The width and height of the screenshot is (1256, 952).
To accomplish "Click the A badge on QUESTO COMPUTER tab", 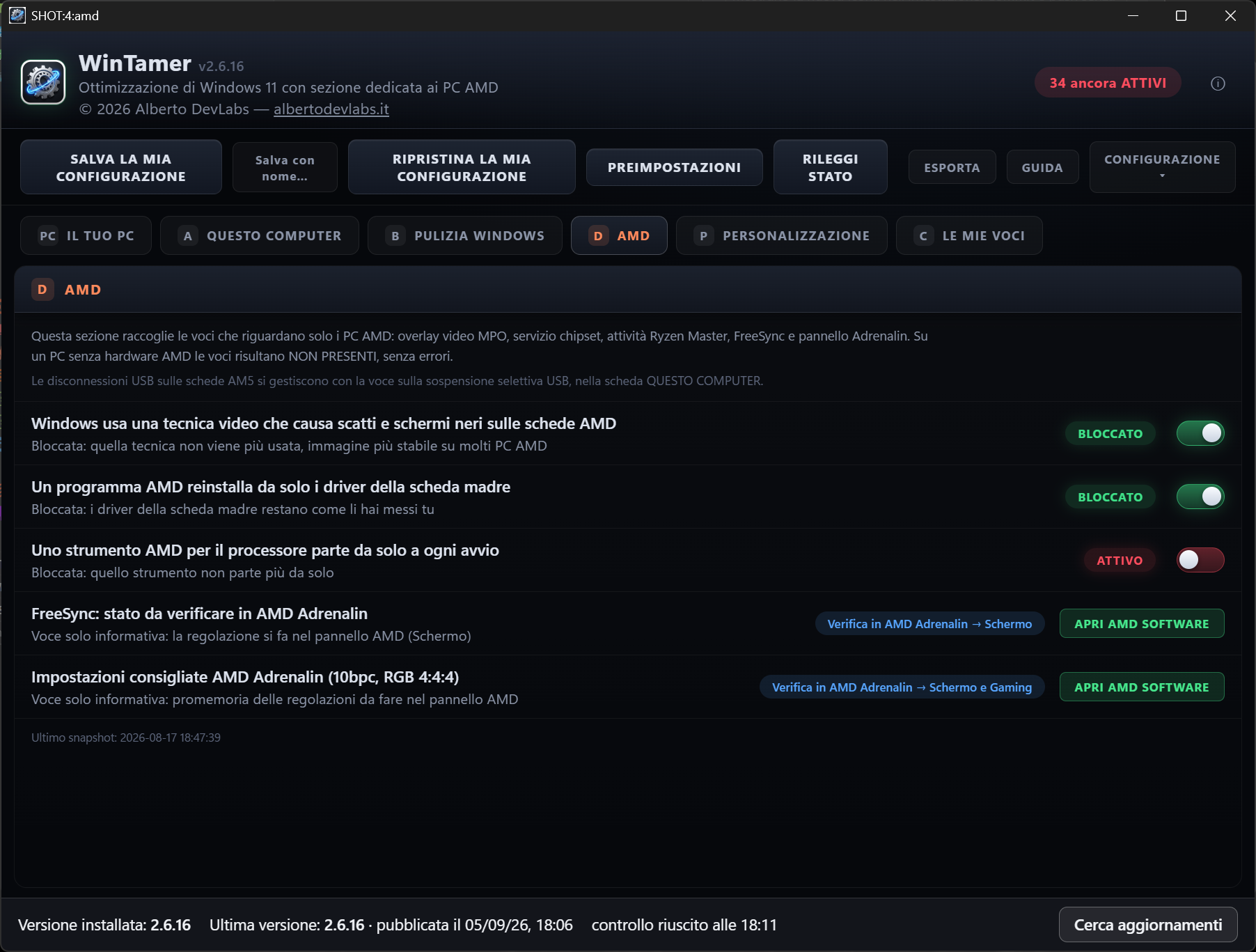I will [188, 236].
